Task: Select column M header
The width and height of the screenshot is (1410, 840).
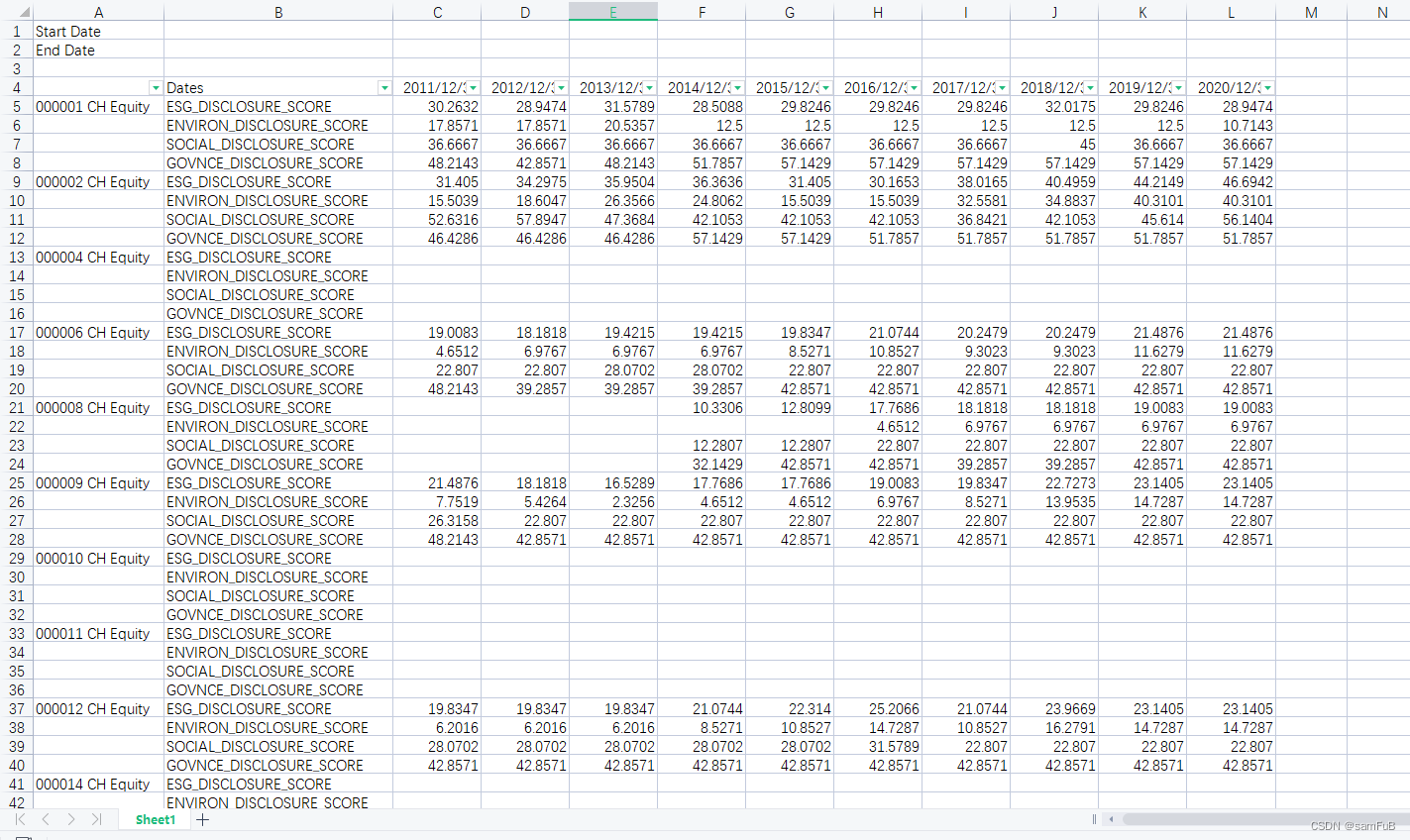Action: coord(1311,12)
